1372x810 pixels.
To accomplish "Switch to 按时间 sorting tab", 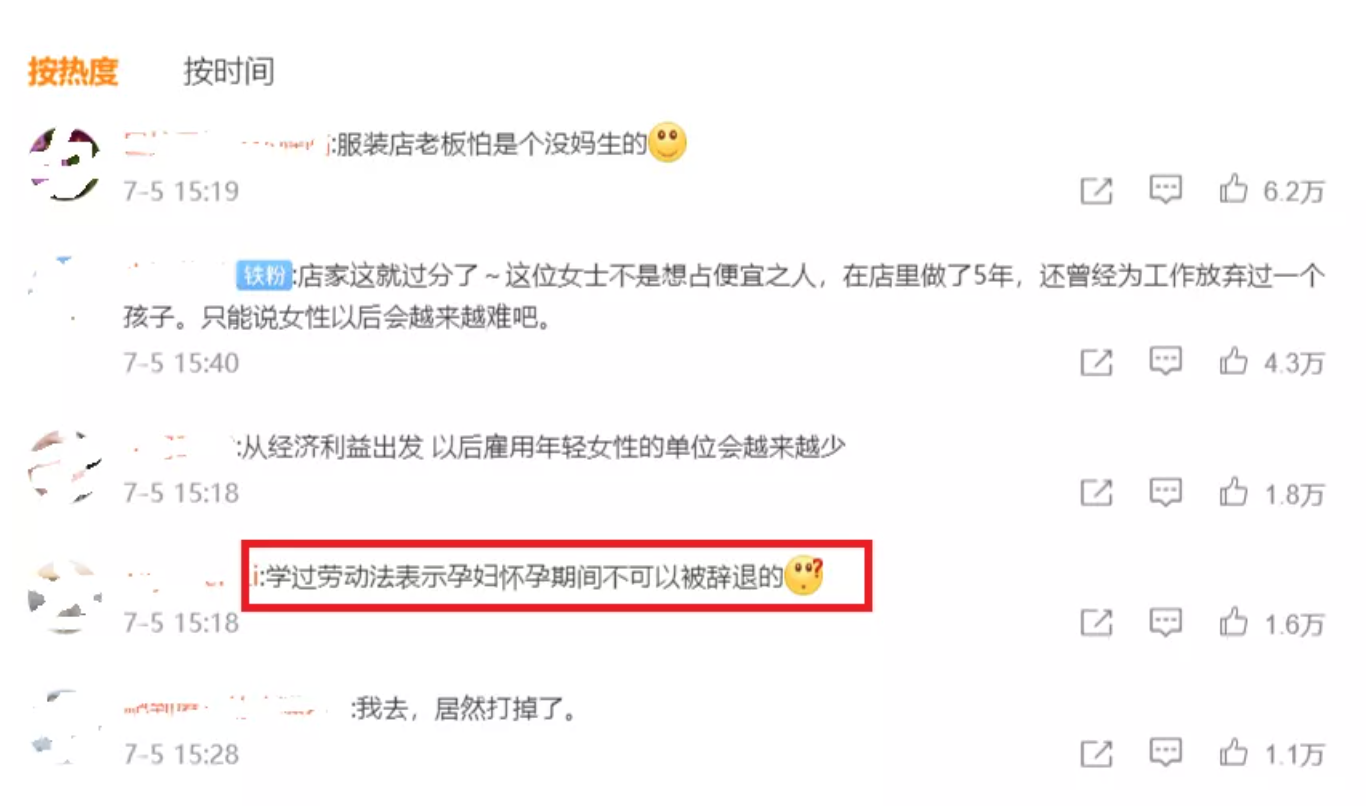I will (x=228, y=72).
